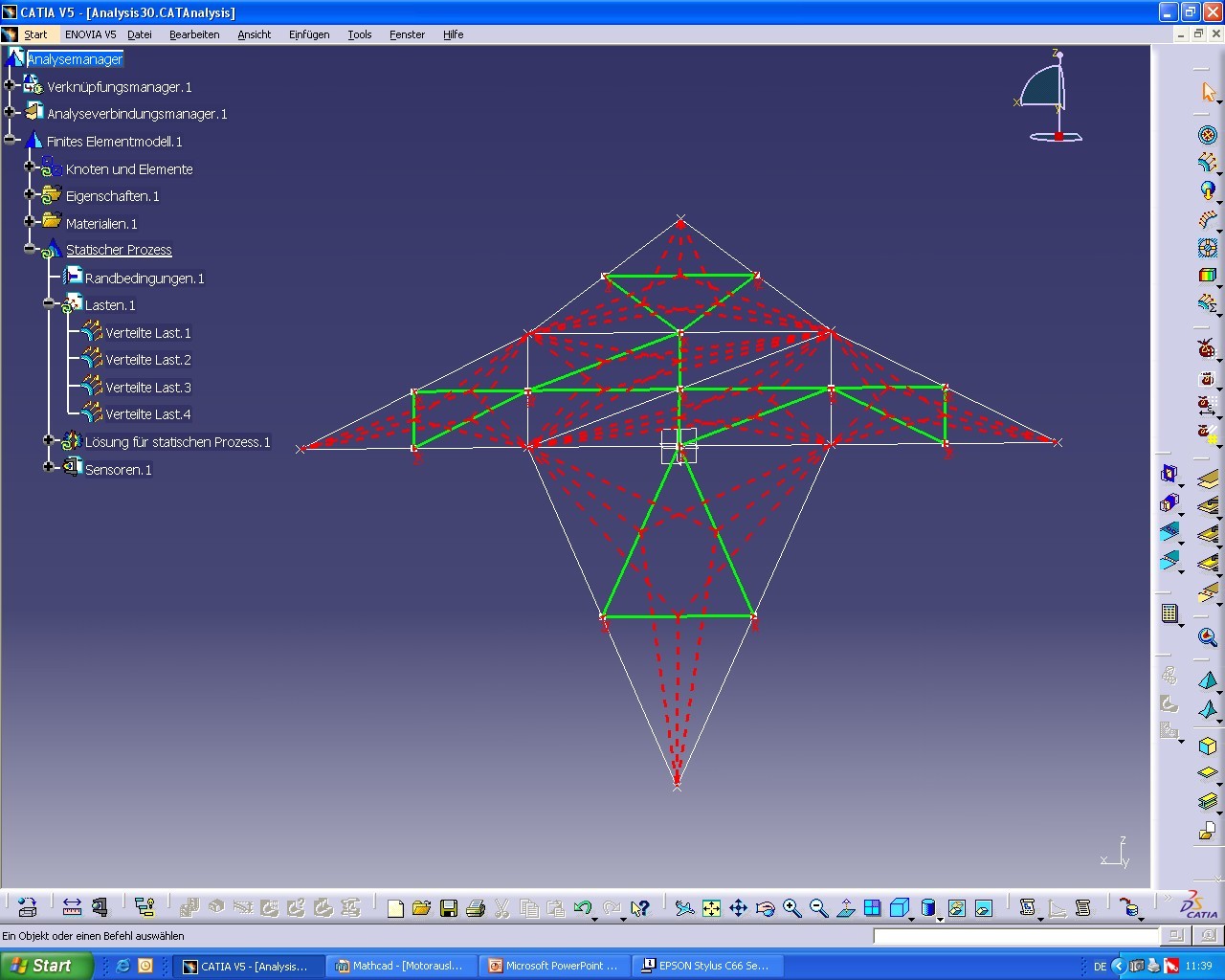Click the multi-view window layout icon
This screenshot has height=980, width=1225.
tap(872, 908)
